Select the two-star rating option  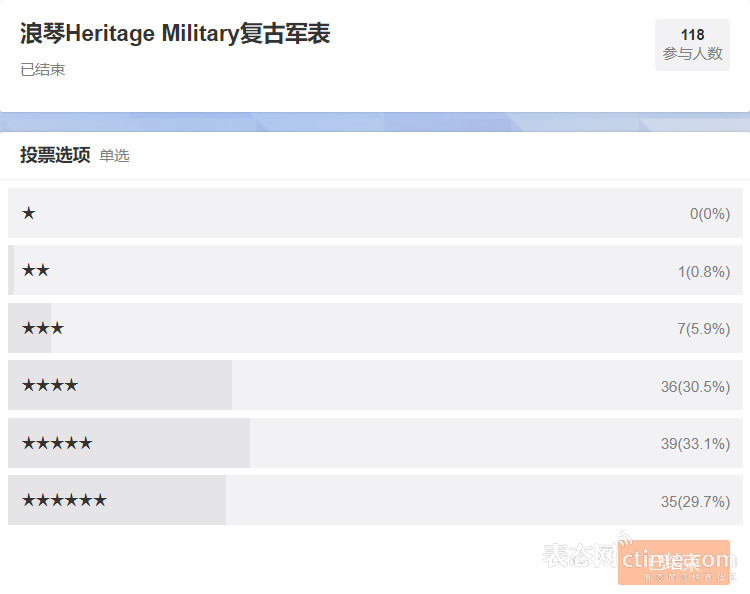tap(36, 271)
